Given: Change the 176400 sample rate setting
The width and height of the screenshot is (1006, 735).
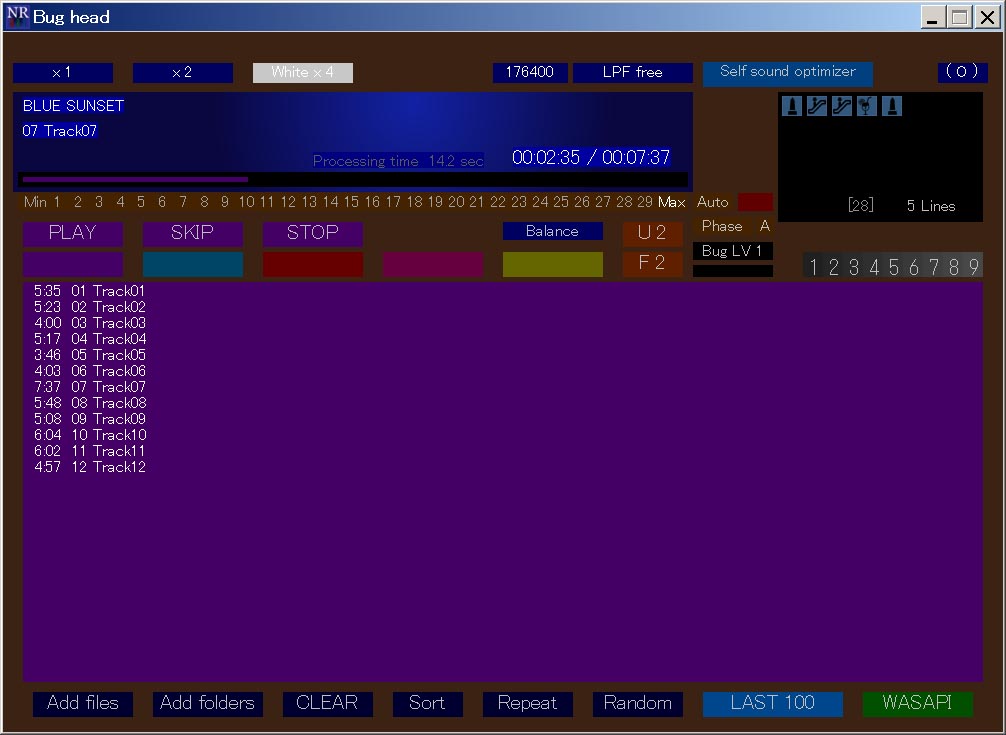Looking at the screenshot, I should 530,72.
